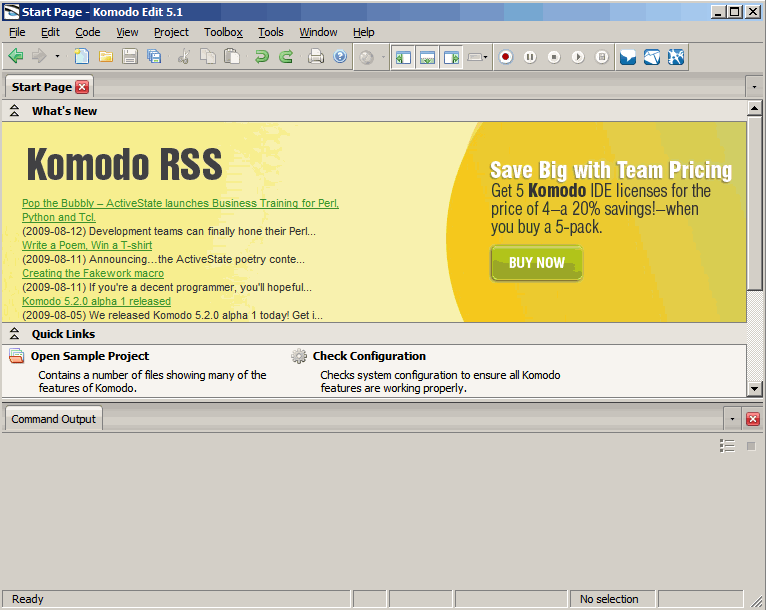766x610 pixels.
Task: Open the Code menu
Action: pyautogui.click(x=87, y=32)
